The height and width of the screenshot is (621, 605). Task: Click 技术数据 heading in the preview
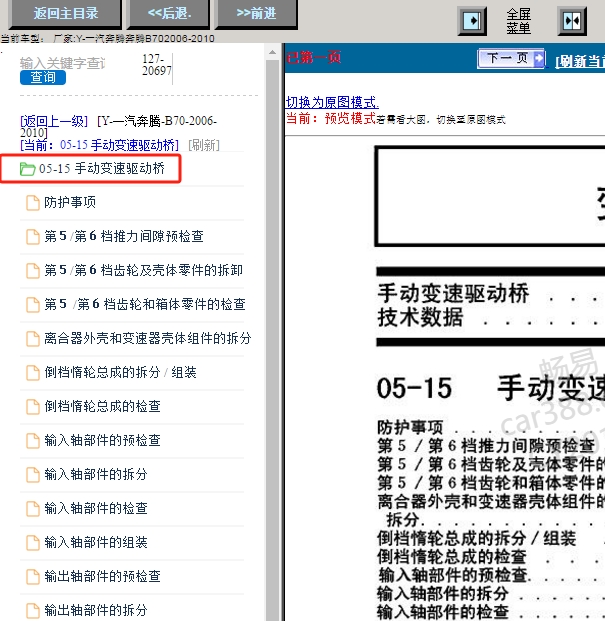point(420,318)
